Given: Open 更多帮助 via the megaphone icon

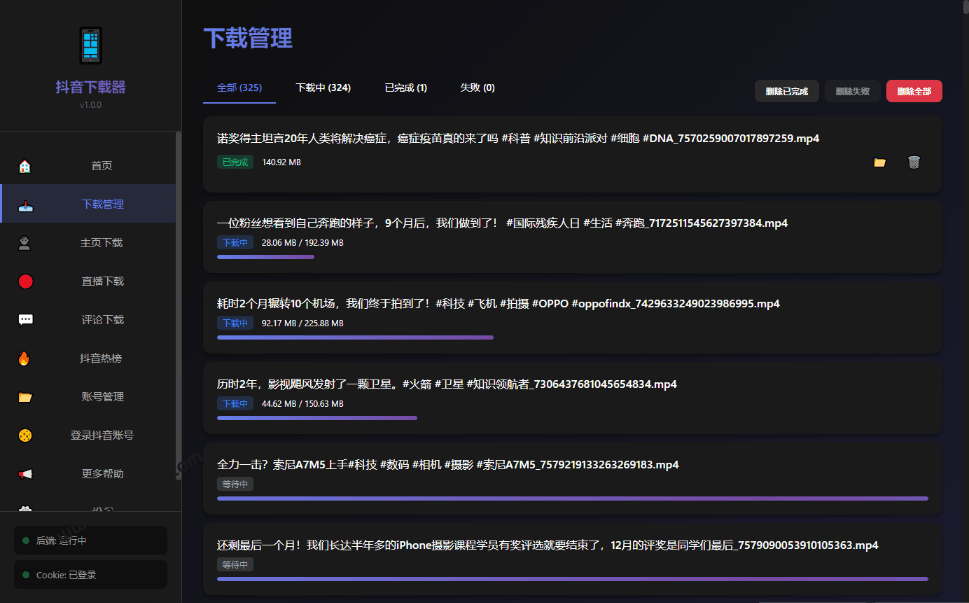Looking at the screenshot, I should 25,473.
